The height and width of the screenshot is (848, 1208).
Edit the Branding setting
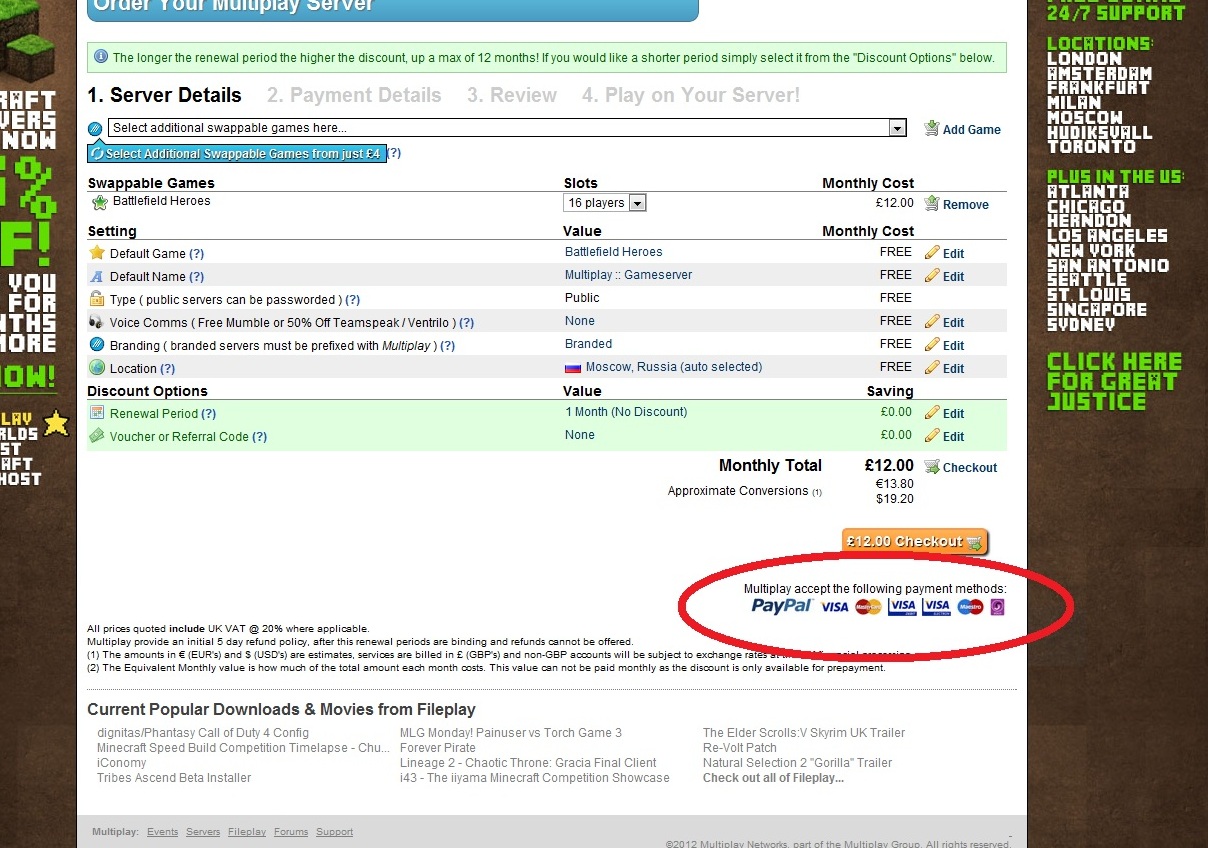pyautogui.click(x=953, y=345)
